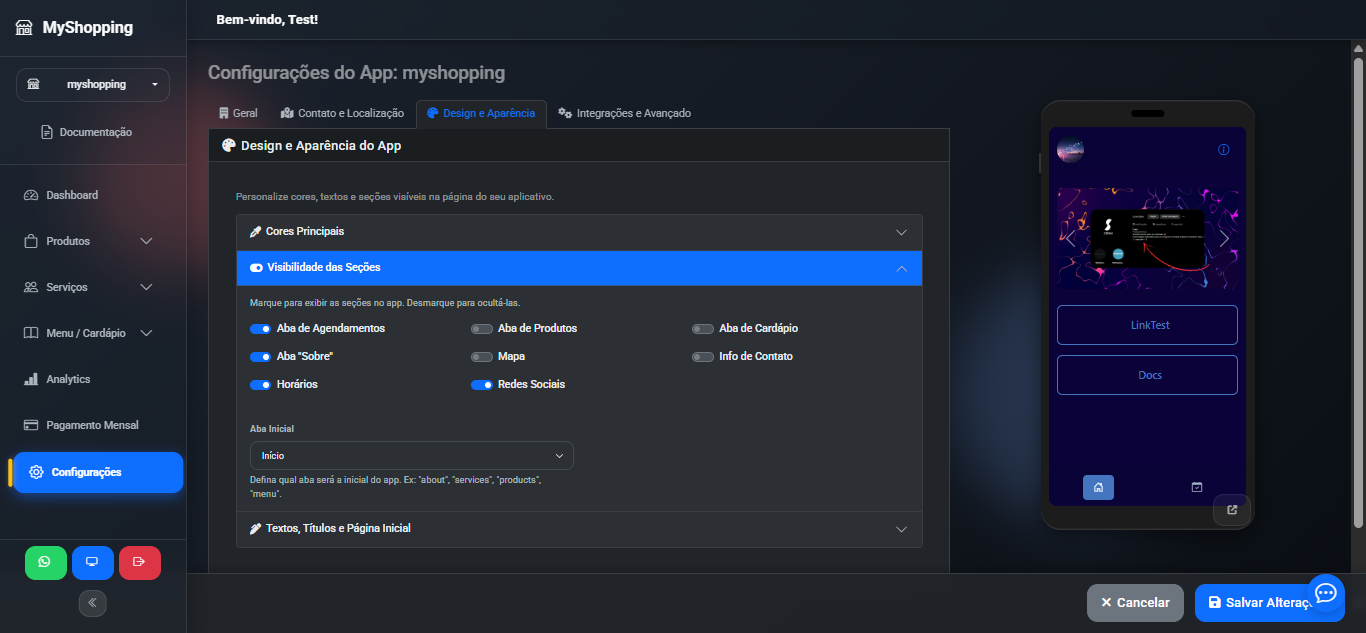Click the page vertical scrollbar
1366x633 pixels.
click(1358, 294)
